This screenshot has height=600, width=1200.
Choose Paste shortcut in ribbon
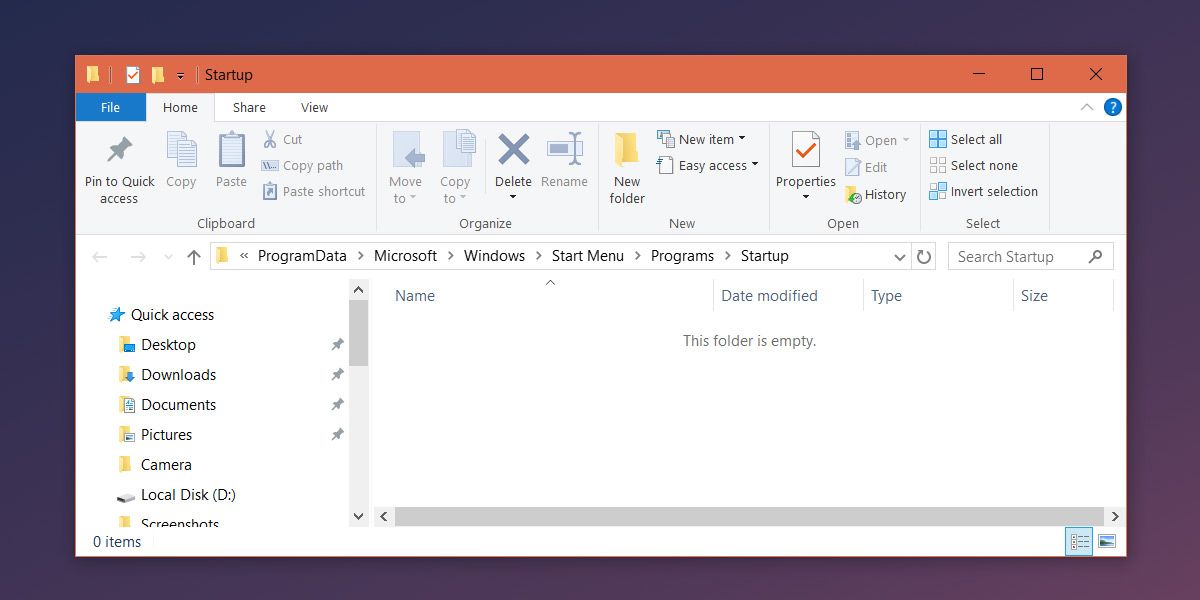(x=313, y=192)
